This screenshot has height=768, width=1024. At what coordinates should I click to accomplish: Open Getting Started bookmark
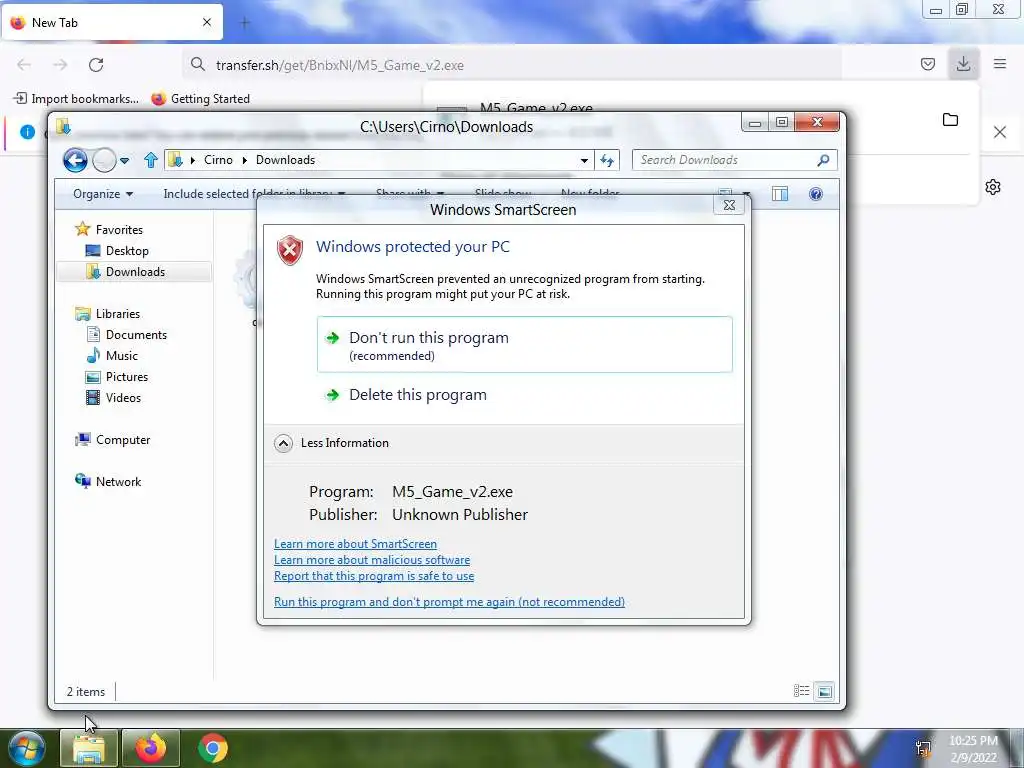tap(200, 99)
